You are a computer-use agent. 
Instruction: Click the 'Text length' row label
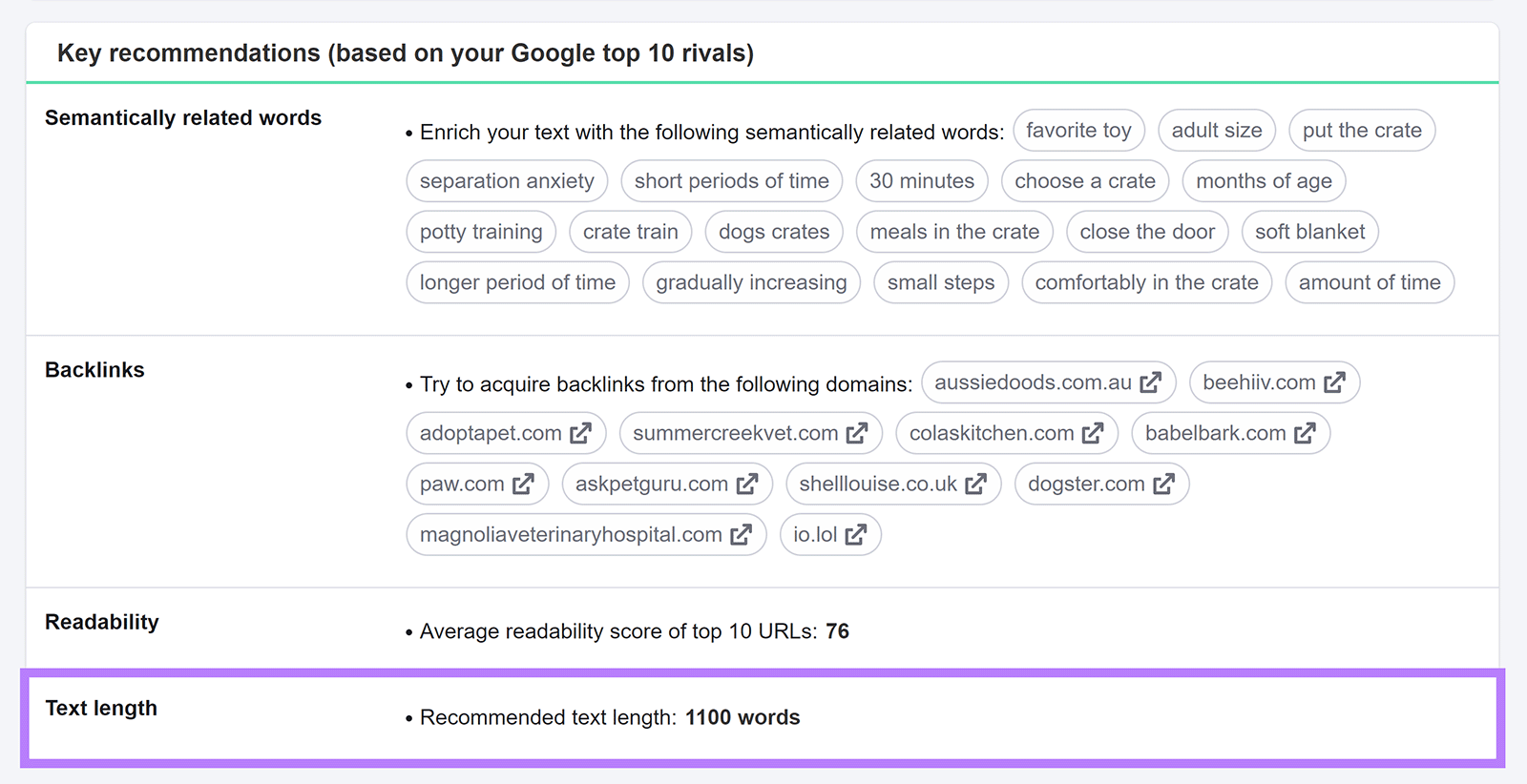(101, 708)
